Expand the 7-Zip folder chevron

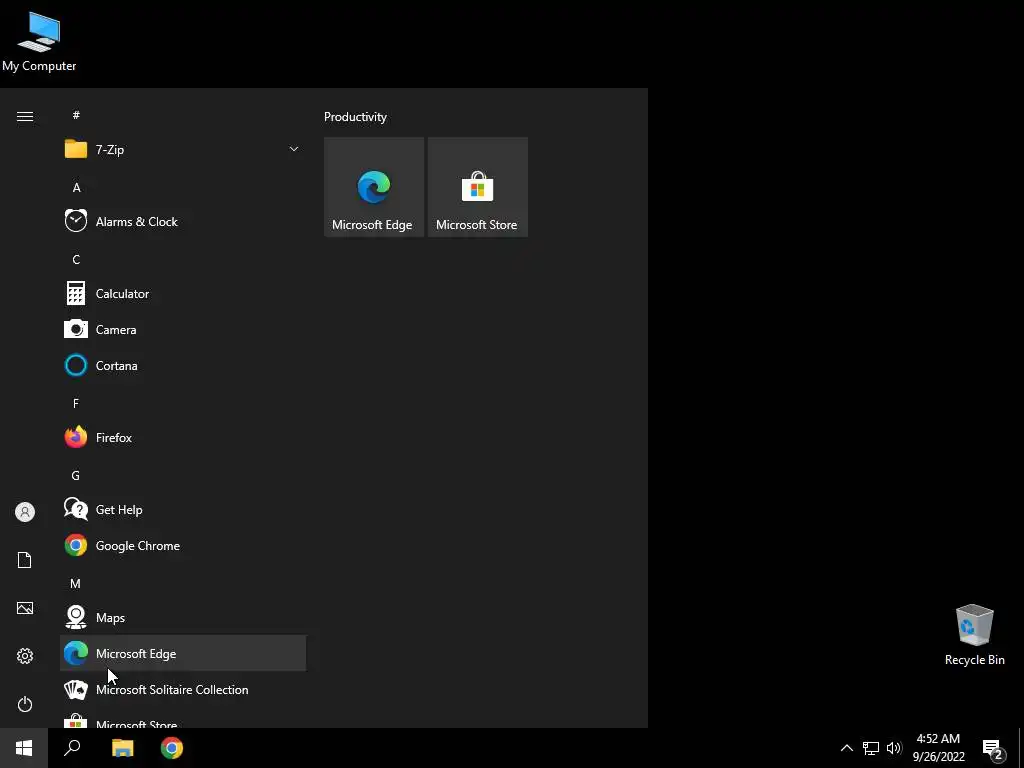point(294,150)
